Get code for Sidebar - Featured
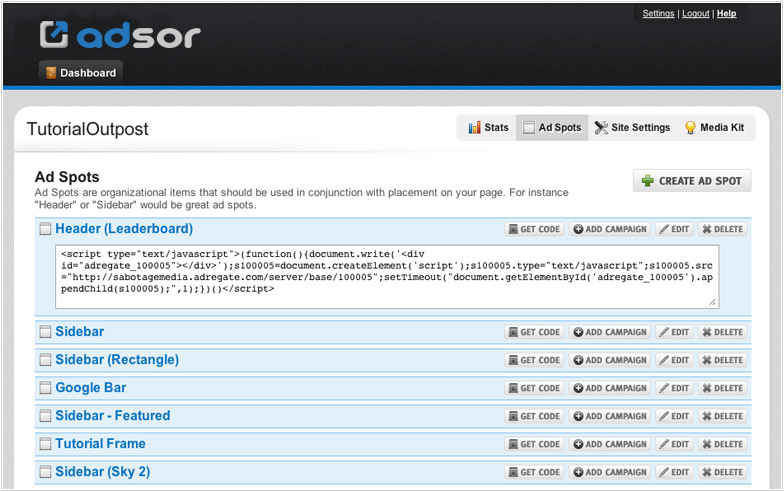This screenshot has width=784, height=492. pyautogui.click(x=534, y=416)
